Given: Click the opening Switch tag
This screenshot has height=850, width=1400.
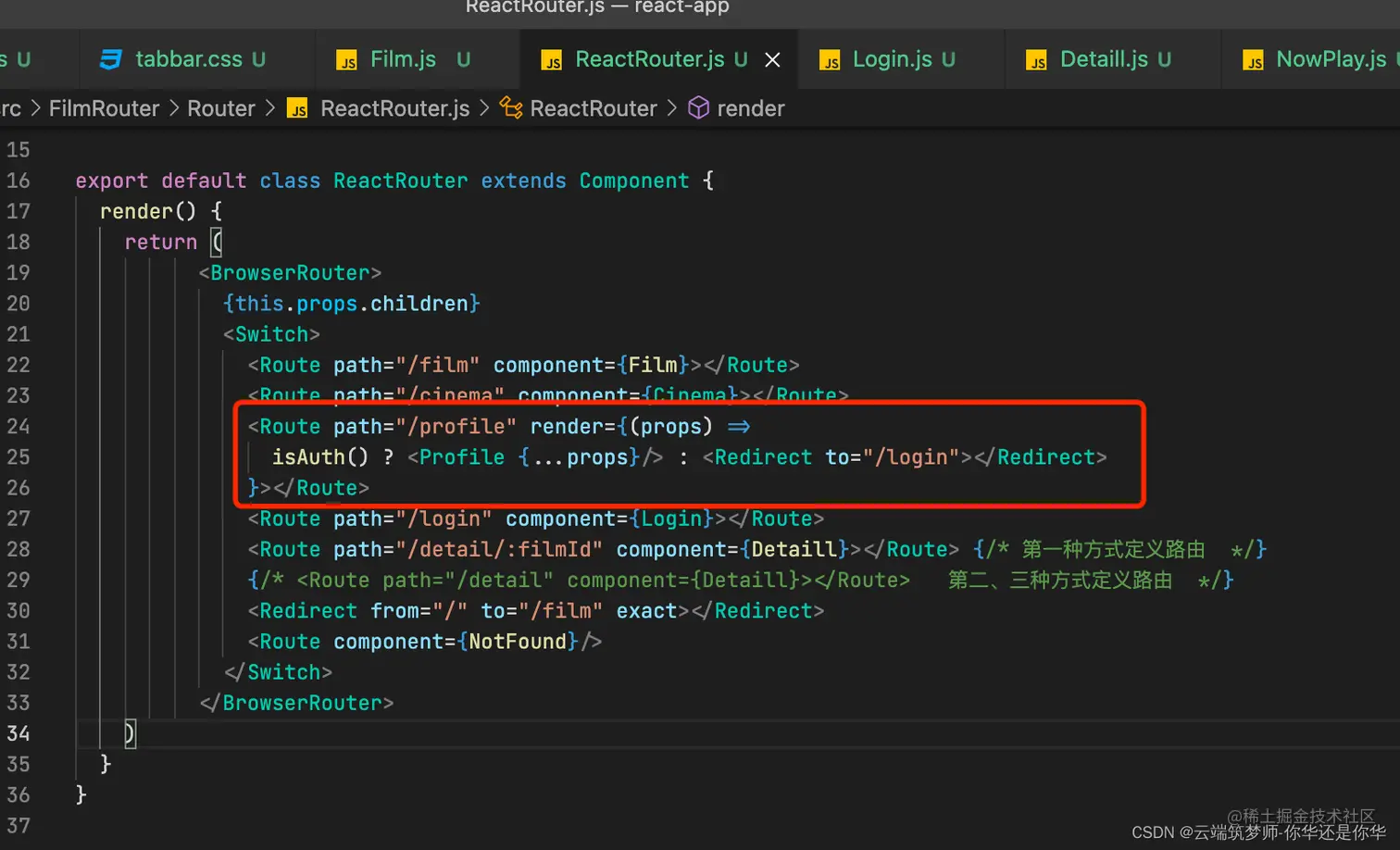Looking at the screenshot, I should click(x=271, y=333).
